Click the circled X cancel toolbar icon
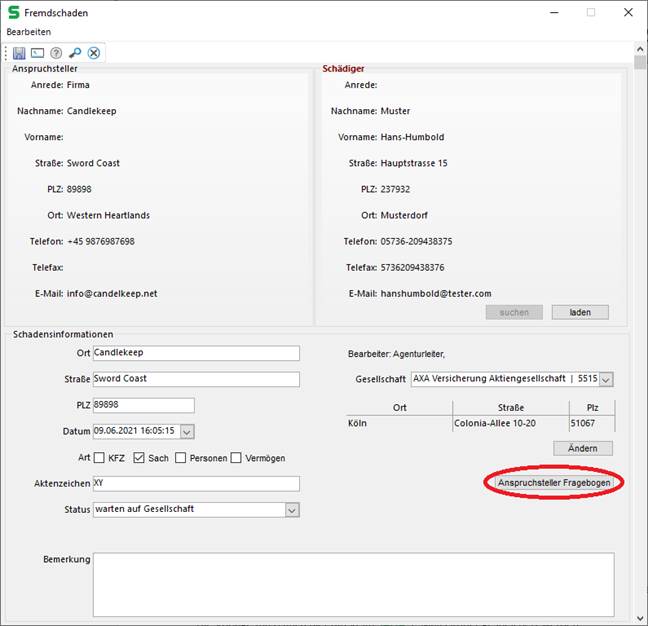The width and height of the screenshot is (648, 626). coord(93,53)
